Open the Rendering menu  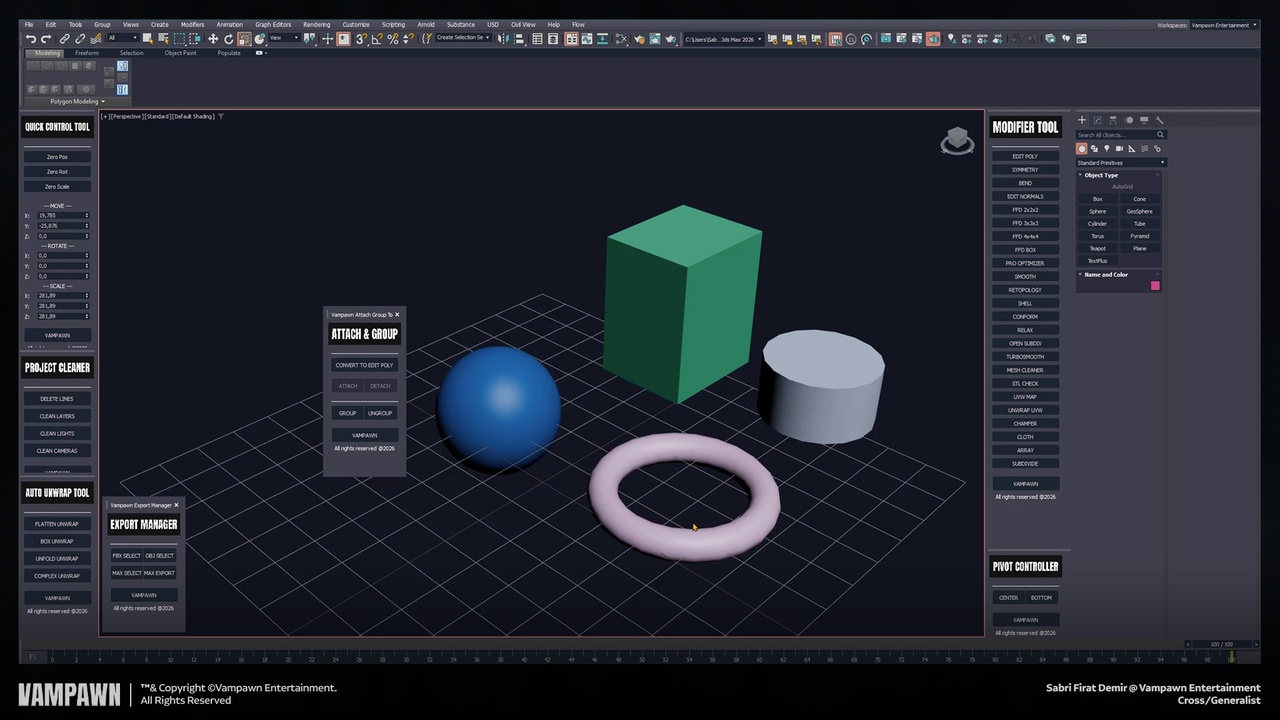point(316,24)
